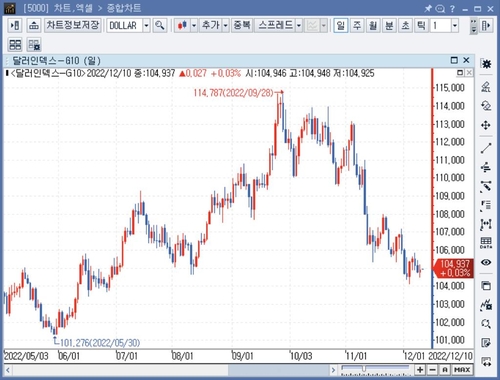The image size is (500, 380).
Task: Select the Fibonacci retracement lines tool
Action: click(x=486, y=206)
